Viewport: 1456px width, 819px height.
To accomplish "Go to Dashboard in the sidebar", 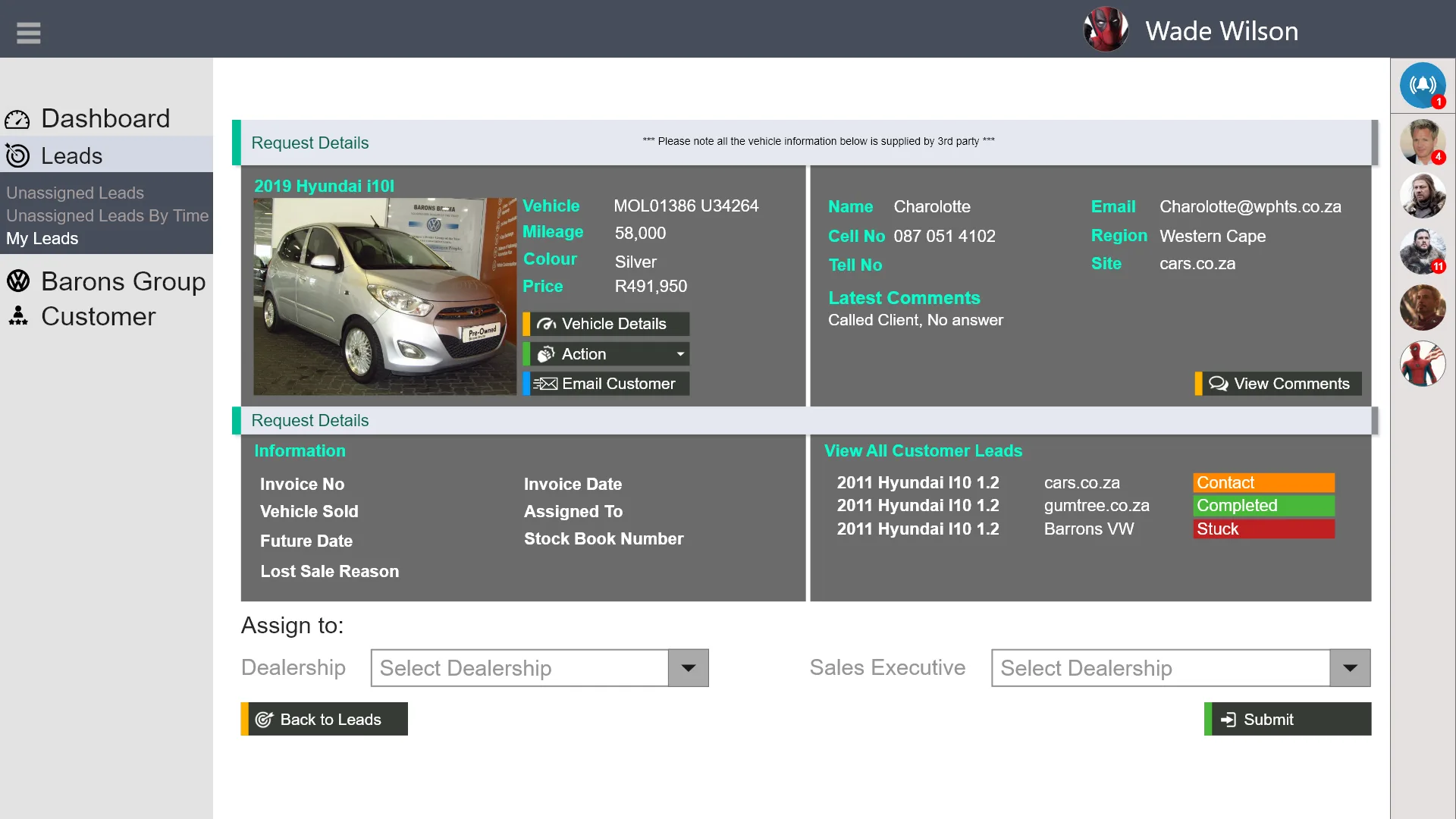I will click(x=105, y=118).
